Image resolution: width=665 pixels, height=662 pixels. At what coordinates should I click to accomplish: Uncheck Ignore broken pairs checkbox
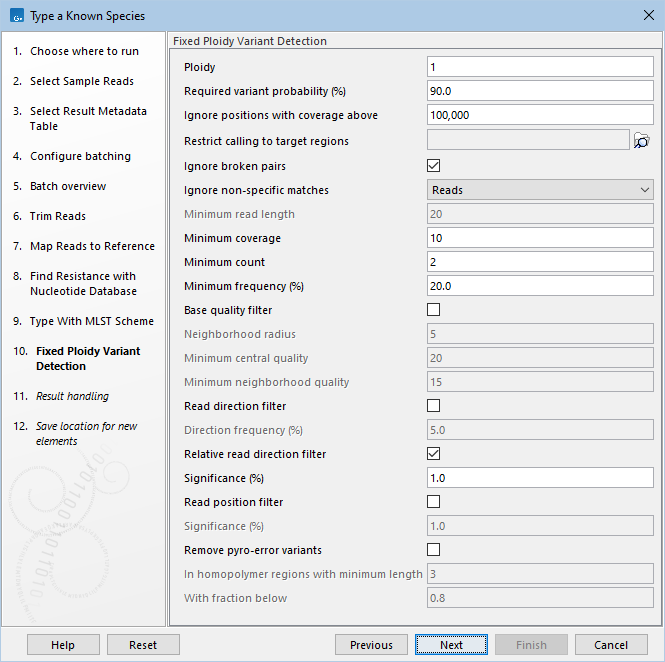point(433,166)
